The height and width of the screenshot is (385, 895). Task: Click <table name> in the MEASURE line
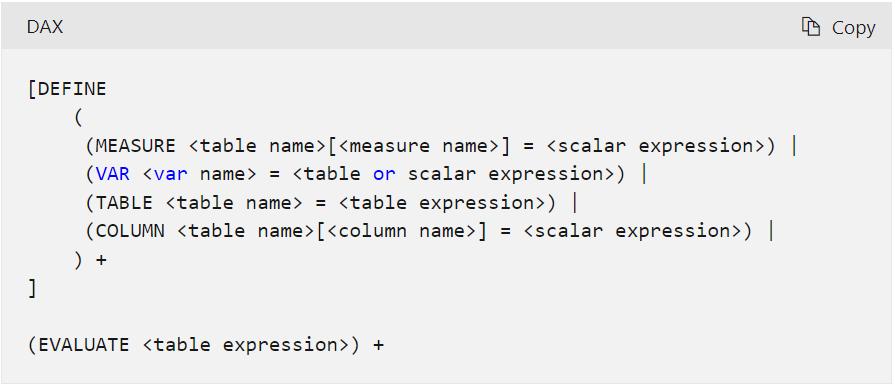click(x=257, y=146)
